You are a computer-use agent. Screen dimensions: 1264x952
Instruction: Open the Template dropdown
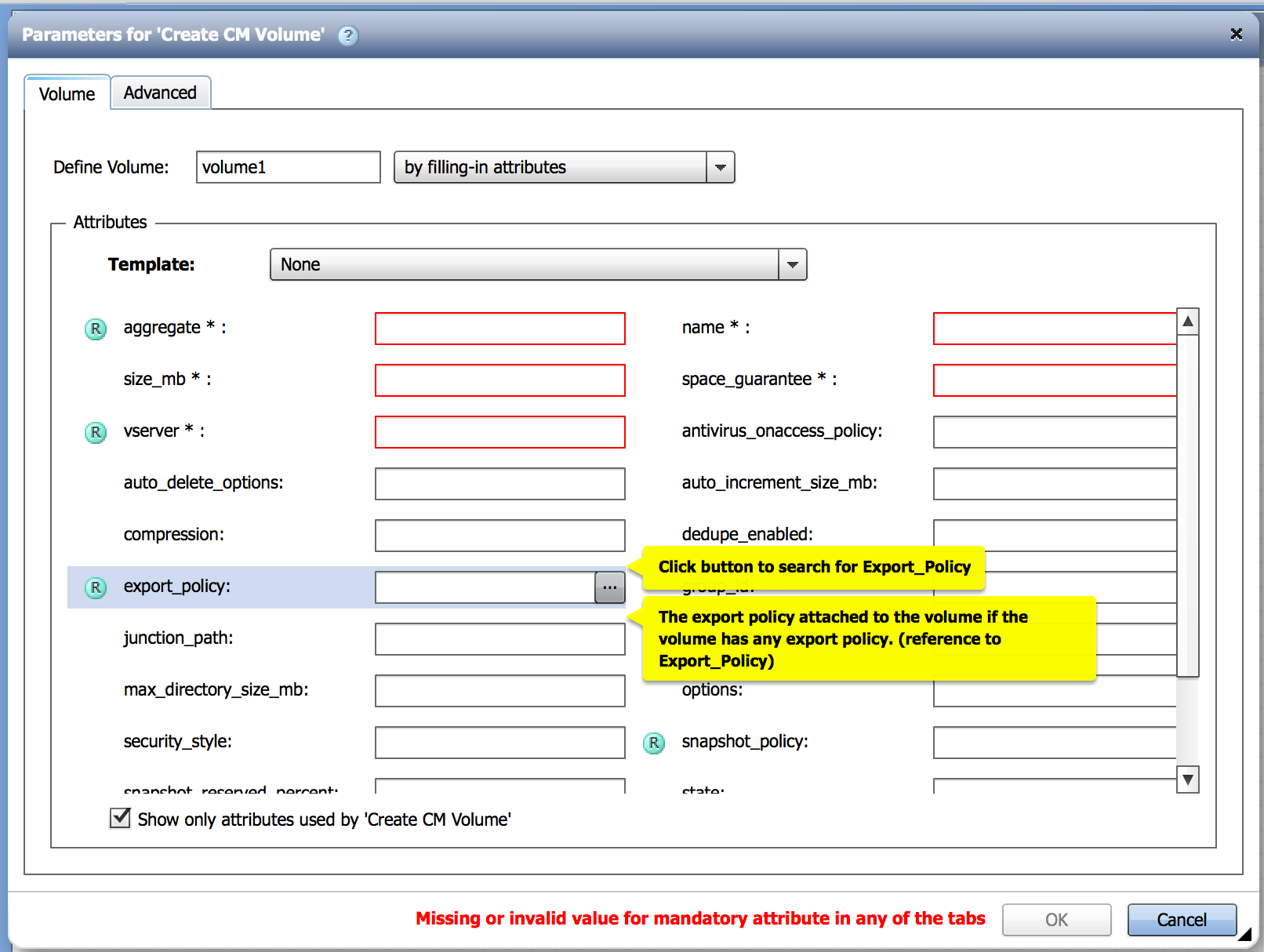tap(792, 265)
